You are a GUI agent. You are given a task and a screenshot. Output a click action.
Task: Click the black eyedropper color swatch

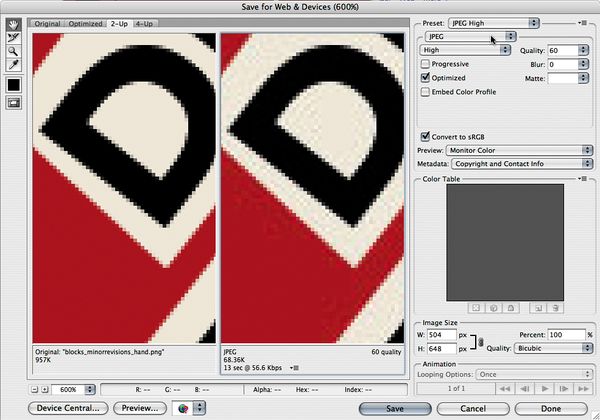pyautogui.click(x=15, y=85)
